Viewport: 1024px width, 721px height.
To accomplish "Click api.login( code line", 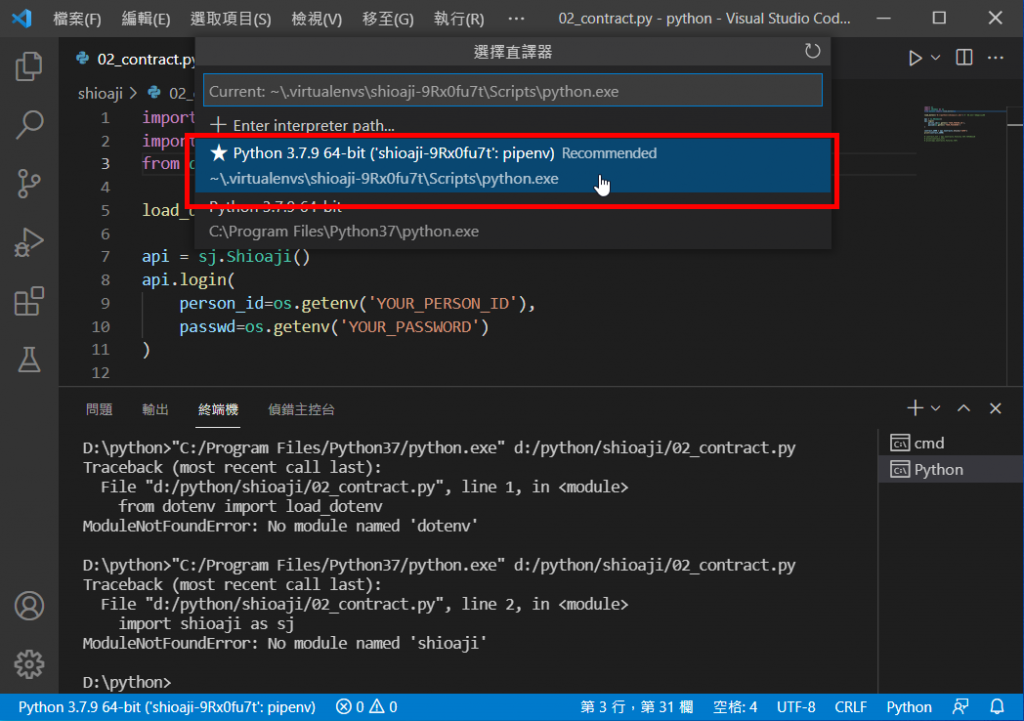I will [x=188, y=280].
